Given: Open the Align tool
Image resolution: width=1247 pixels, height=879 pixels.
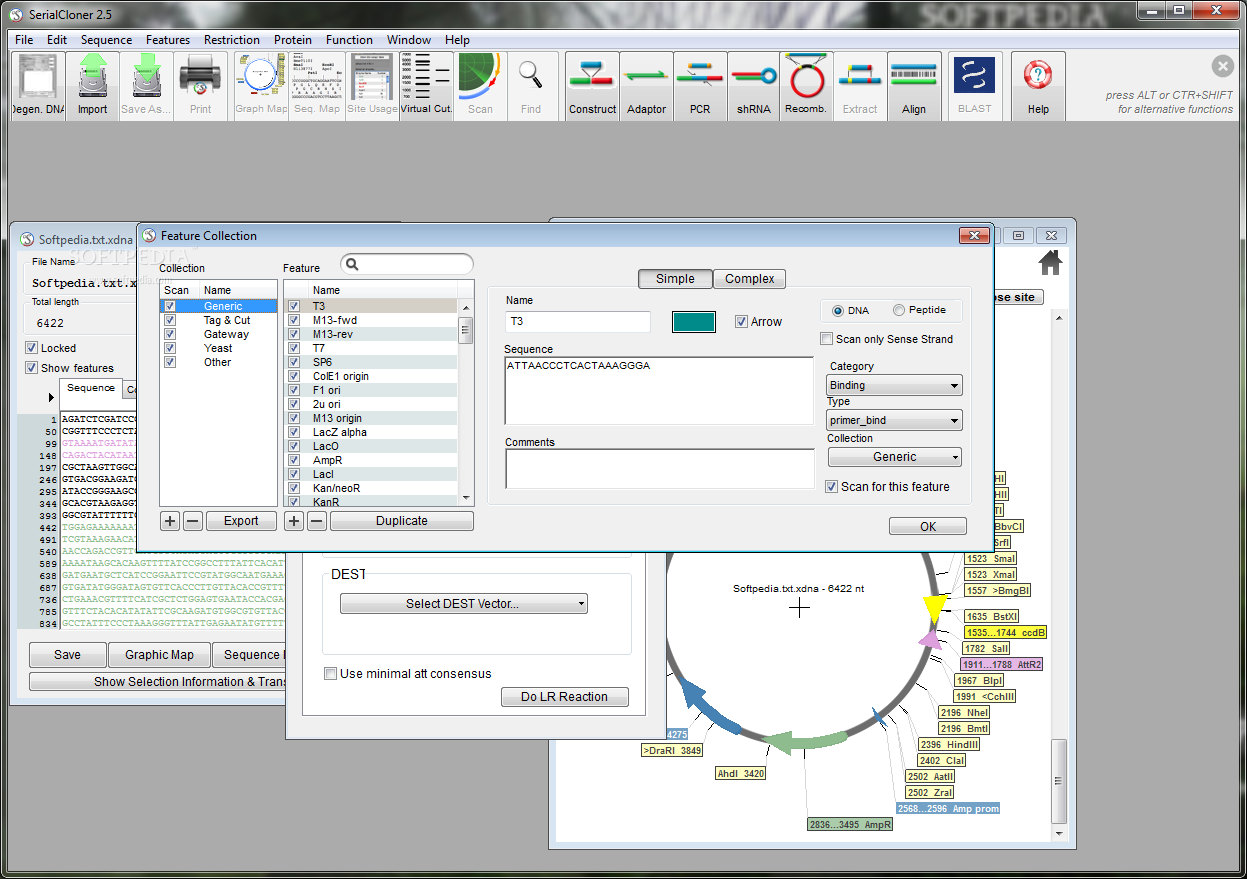Looking at the screenshot, I should click(914, 86).
